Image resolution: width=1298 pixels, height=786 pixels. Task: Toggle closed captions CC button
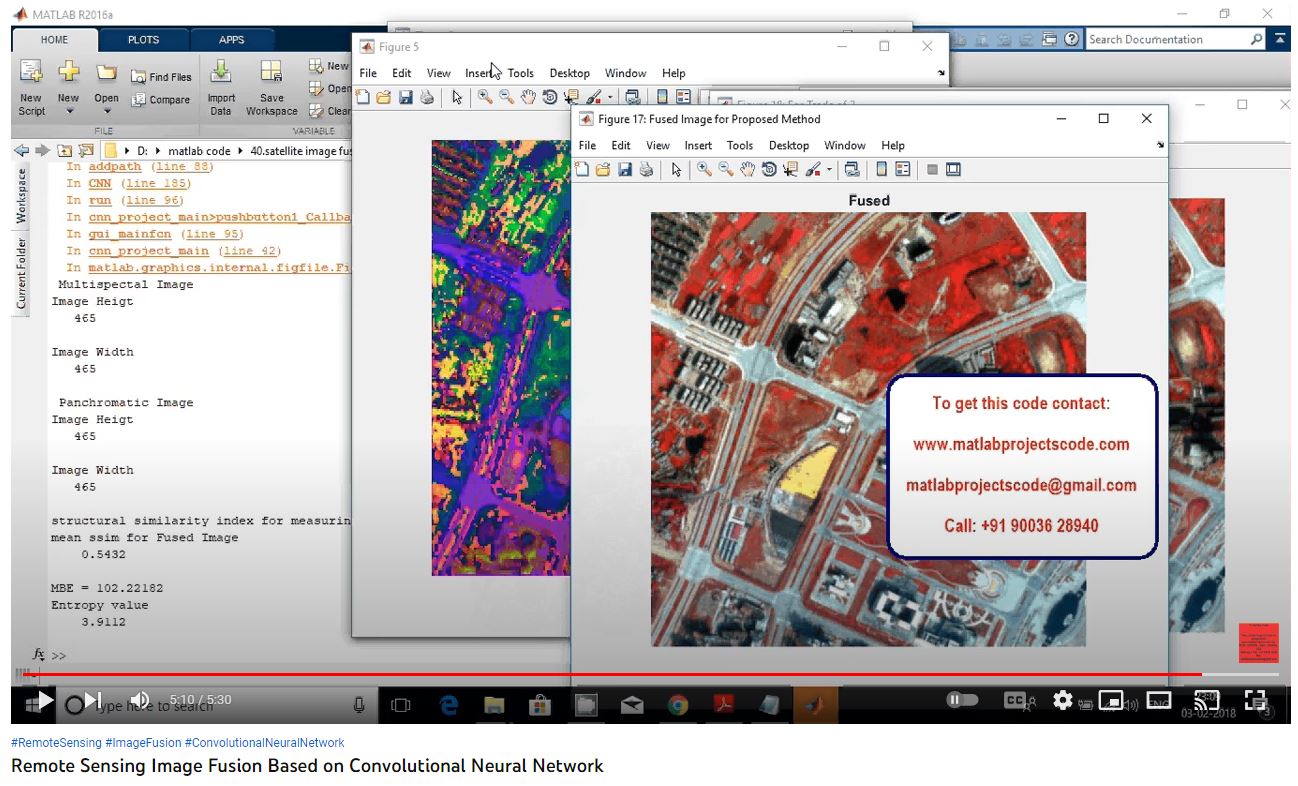[1016, 701]
